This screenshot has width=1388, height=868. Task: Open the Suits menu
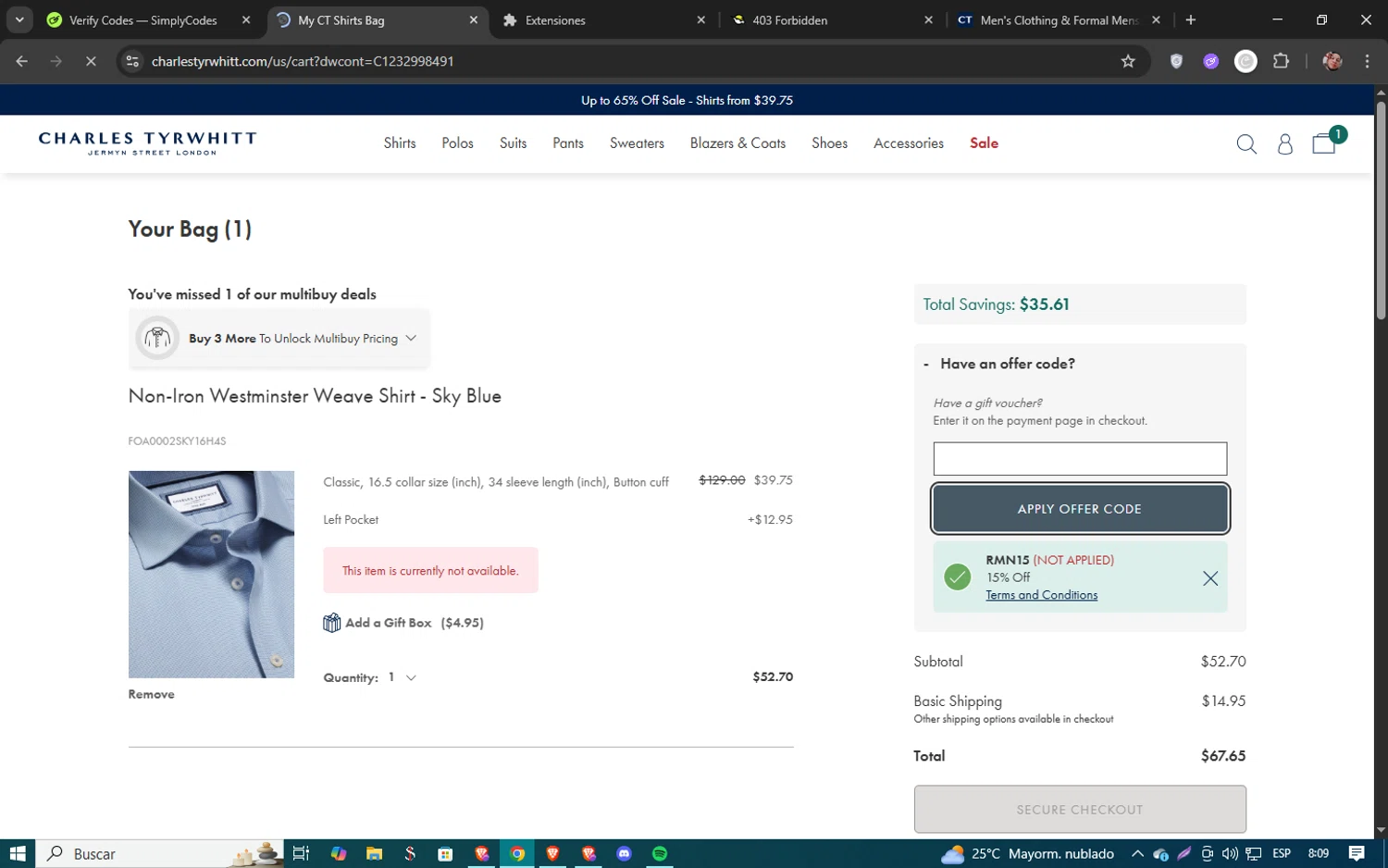[513, 143]
